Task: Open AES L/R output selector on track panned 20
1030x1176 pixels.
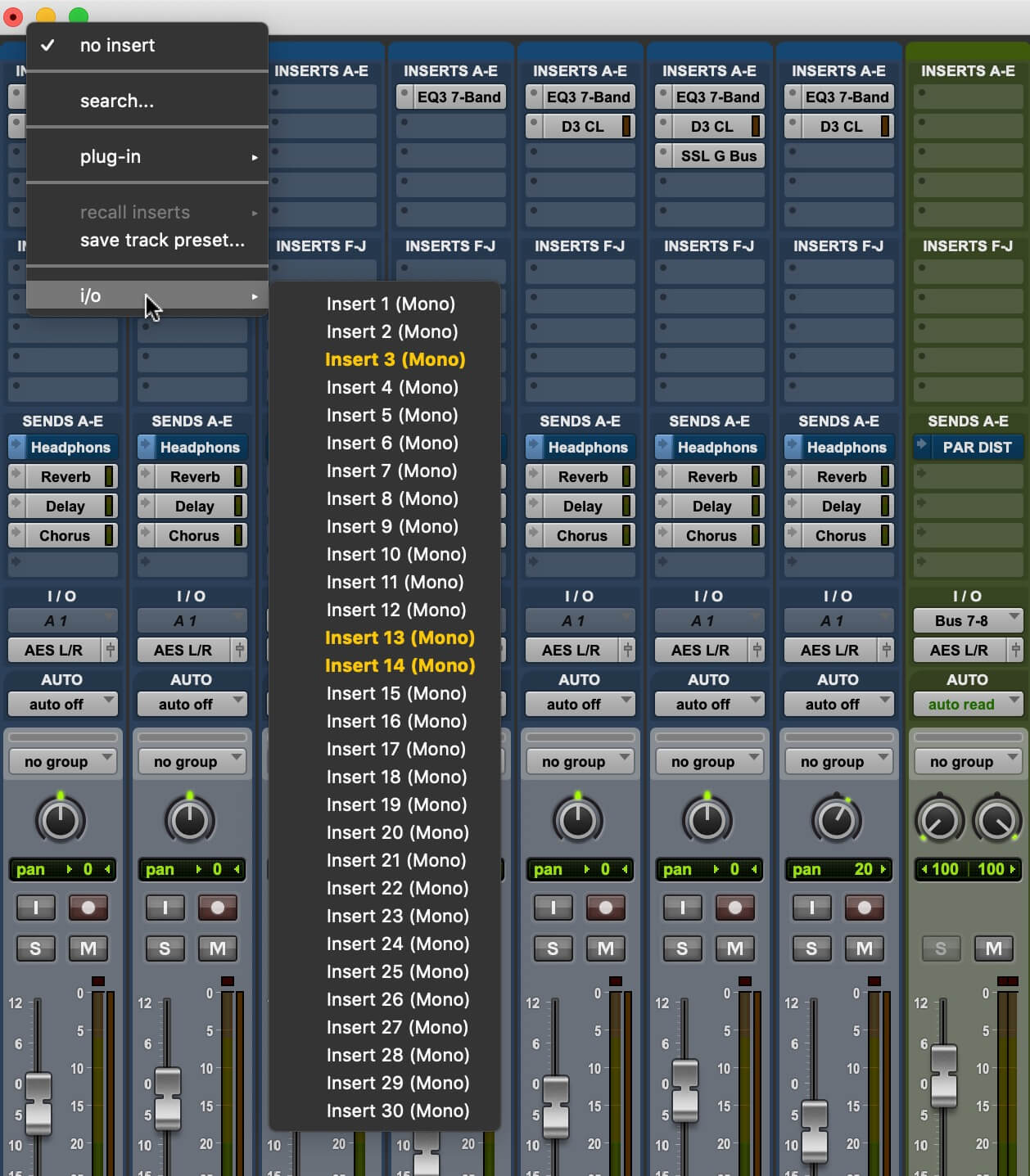Action: [830, 650]
